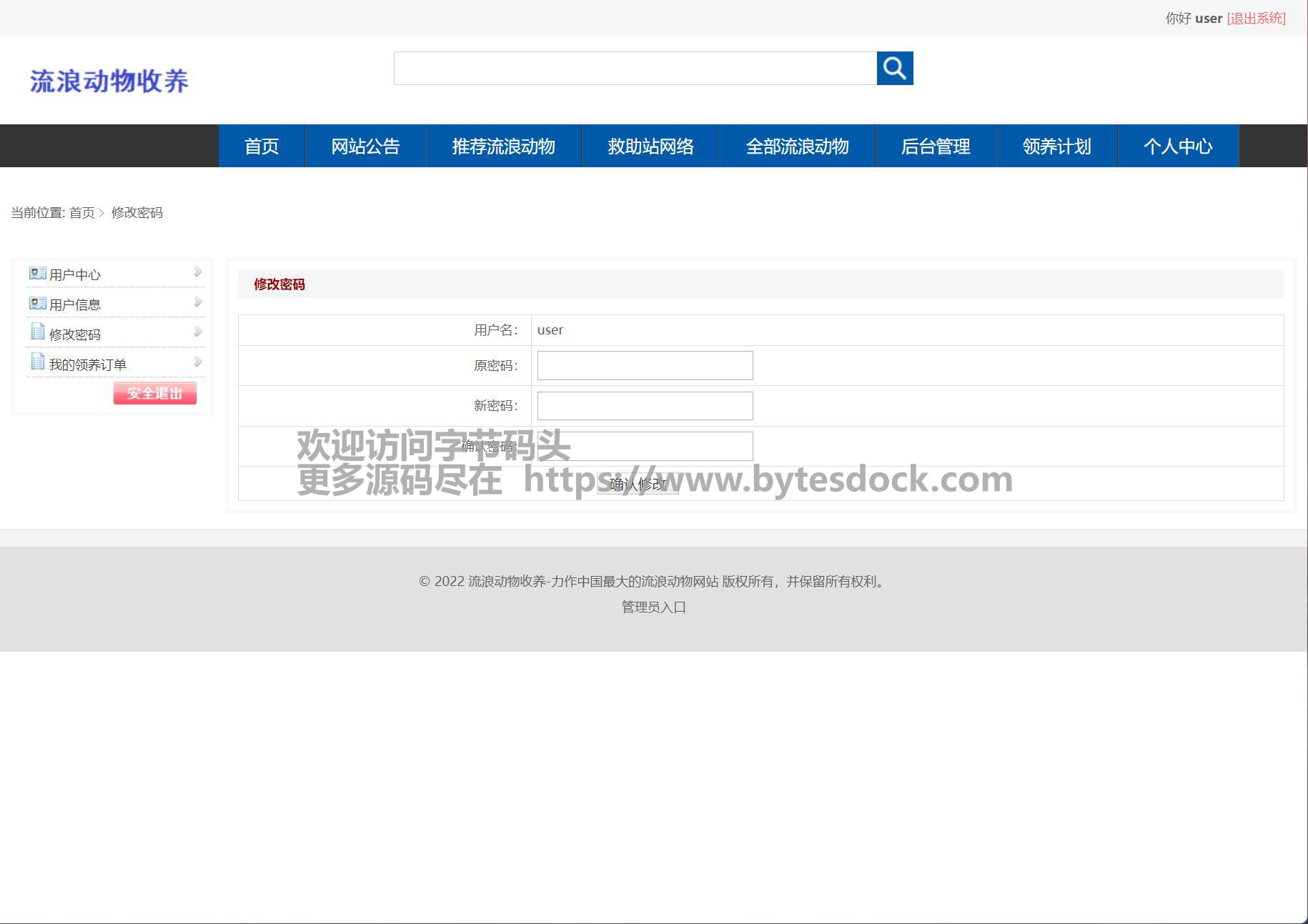
Task: Open 领养计划 from the navigation menu
Action: tap(1056, 146)
